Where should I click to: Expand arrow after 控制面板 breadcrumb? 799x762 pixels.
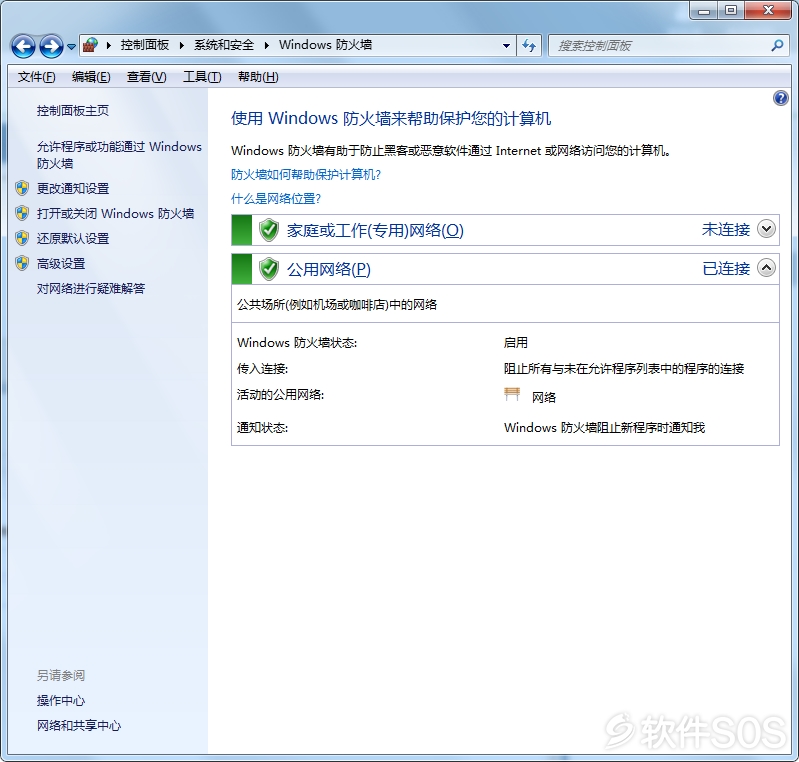point(181,45)
